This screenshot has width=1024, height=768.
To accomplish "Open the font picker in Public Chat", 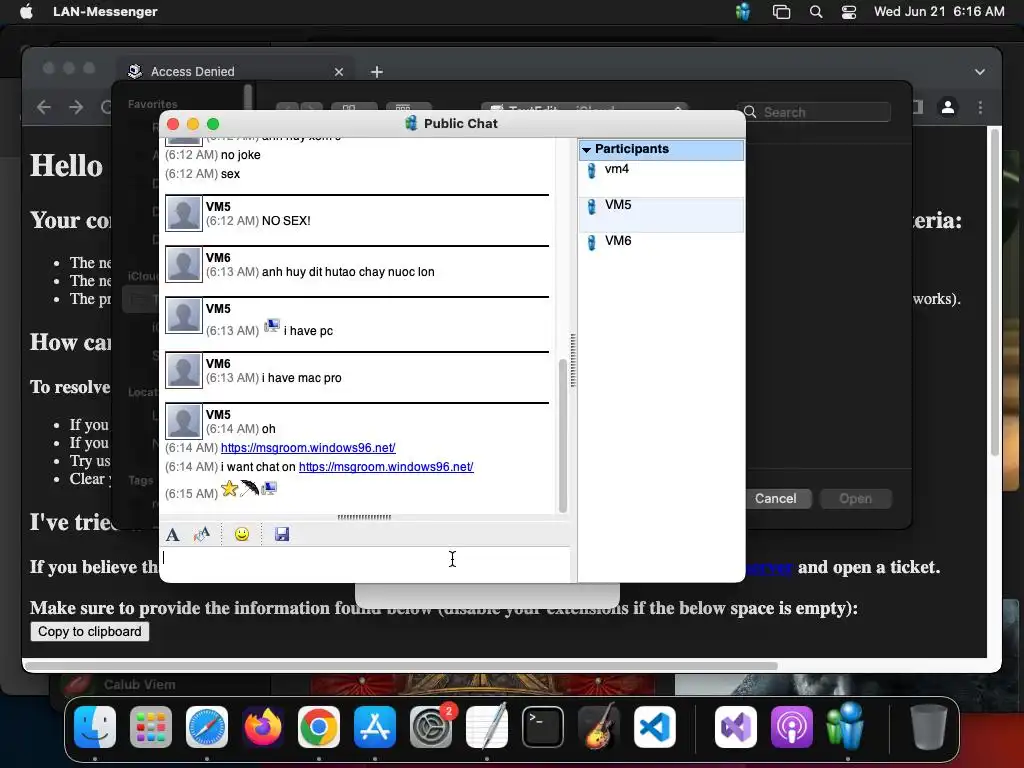I will [x=172, y=535].
